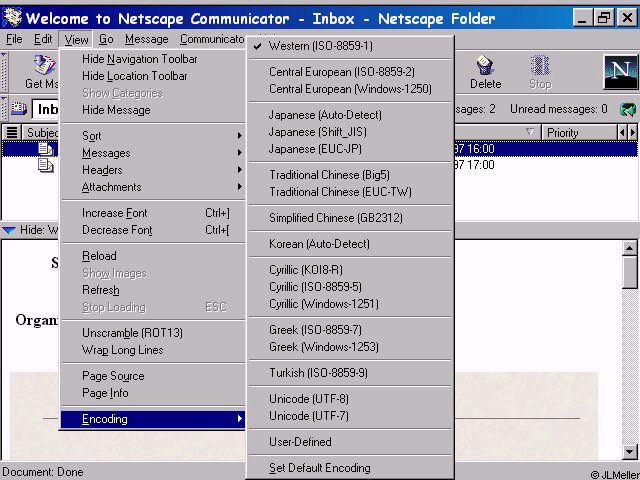This screenshot has height=480, width=640.
Task: Select Japanese (EUC-JP) encoding
Action: tap(351, 149)
